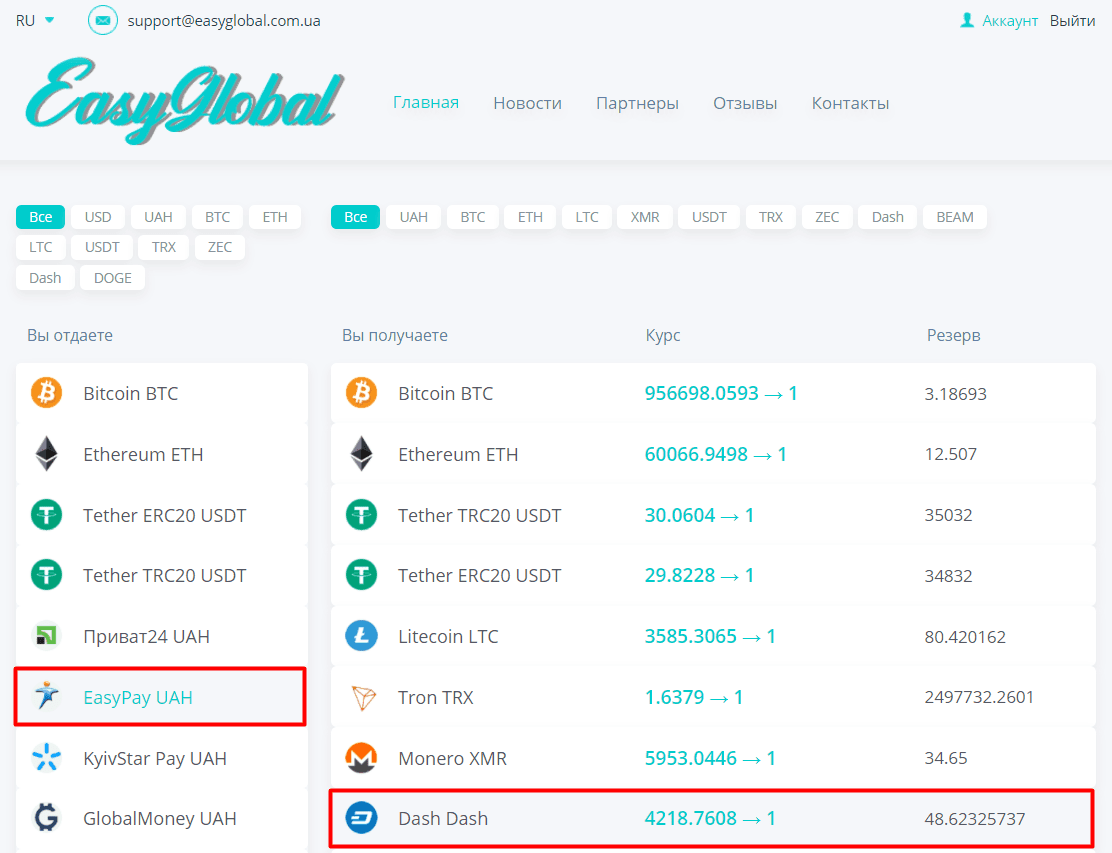Click the GlobalMoney UAH icon
This screenshot has width=1112, height=853.
[x=46, y=818]
